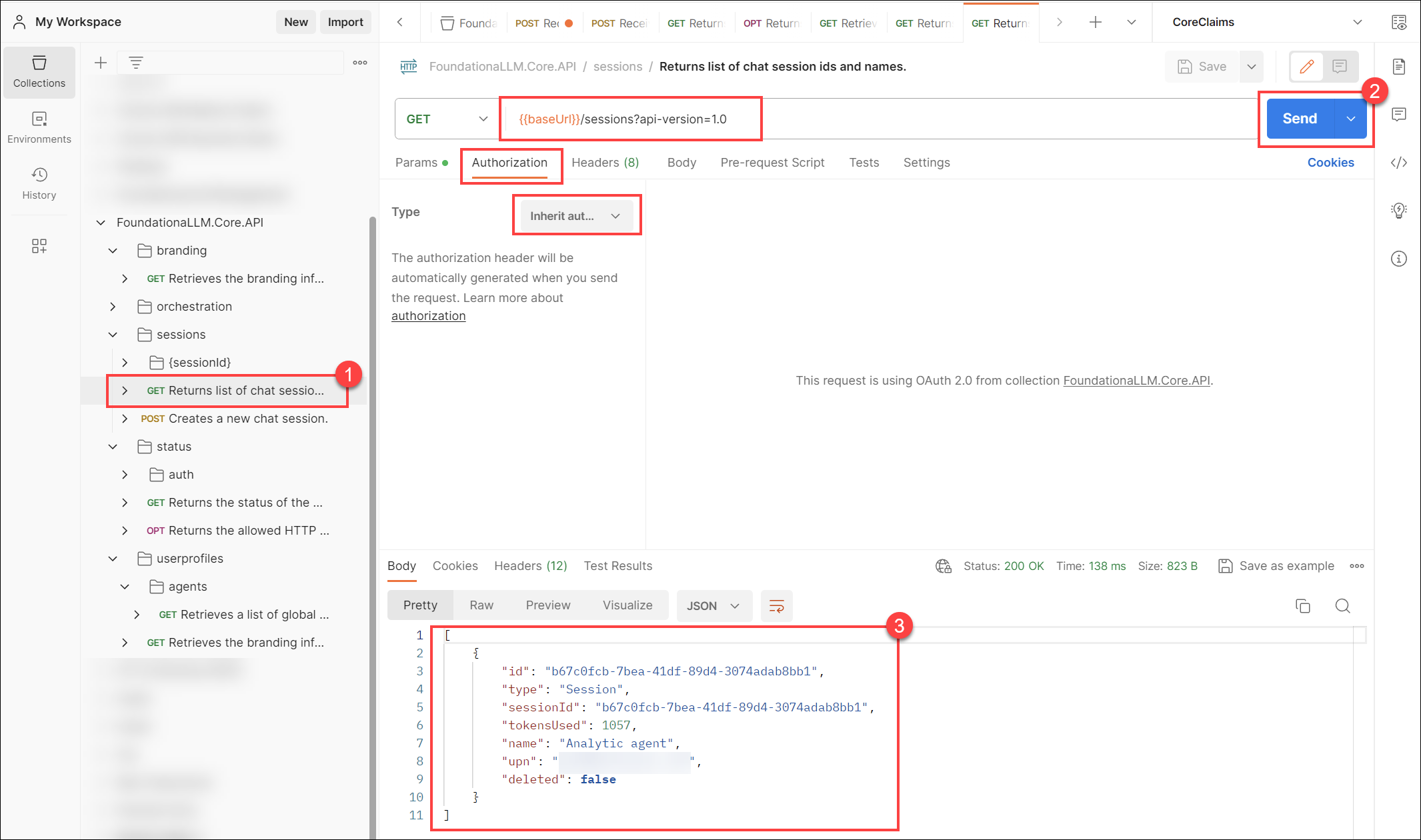Open the Code snippet icon
This screenshot has height=840, width=1421.
pyautogui.click(x=1399, y=163)
